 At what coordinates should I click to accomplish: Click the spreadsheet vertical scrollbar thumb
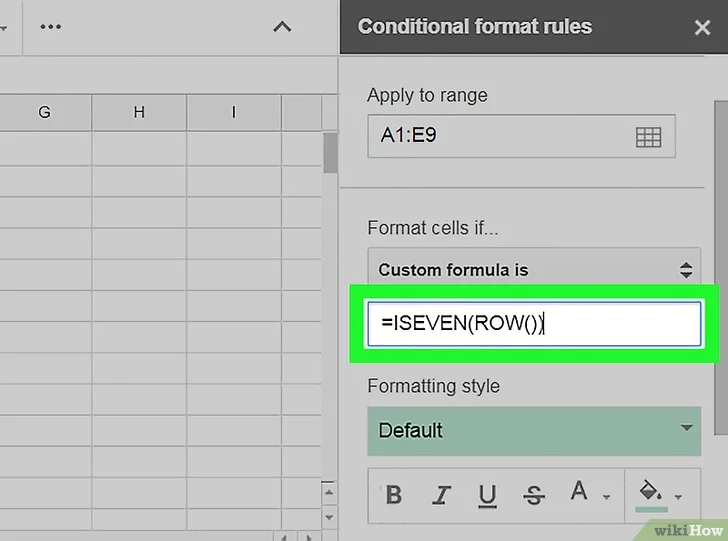330,153
